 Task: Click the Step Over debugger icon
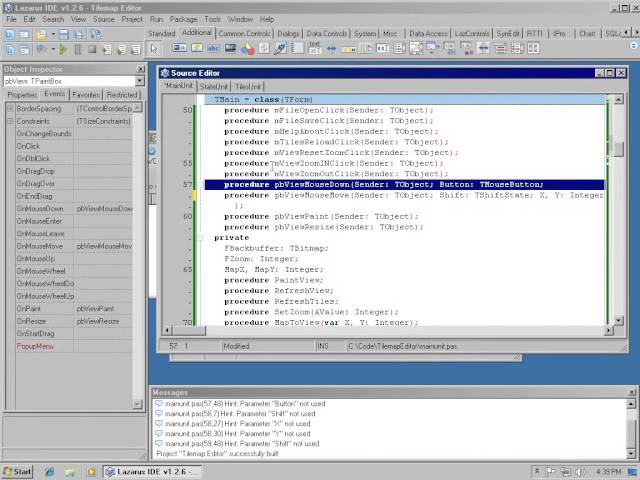121,50
